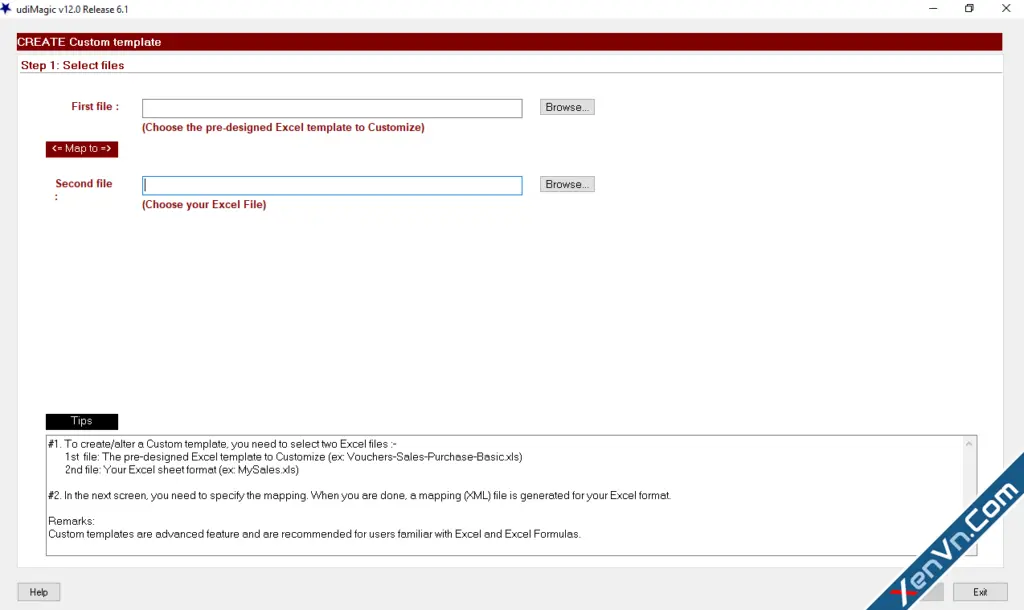Viewport: 1024px width, 610px height.
Task: Click the First file input field
Action: click(332, 108)
